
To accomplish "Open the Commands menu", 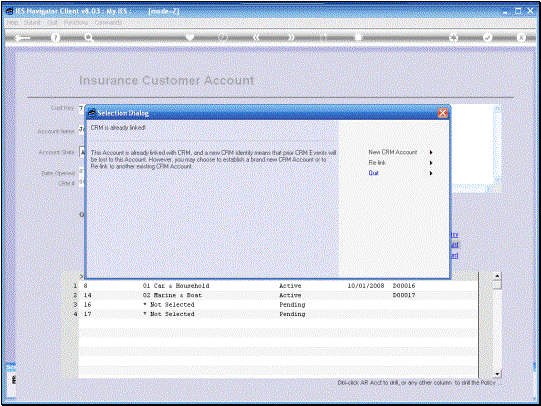I will (108, 22).
